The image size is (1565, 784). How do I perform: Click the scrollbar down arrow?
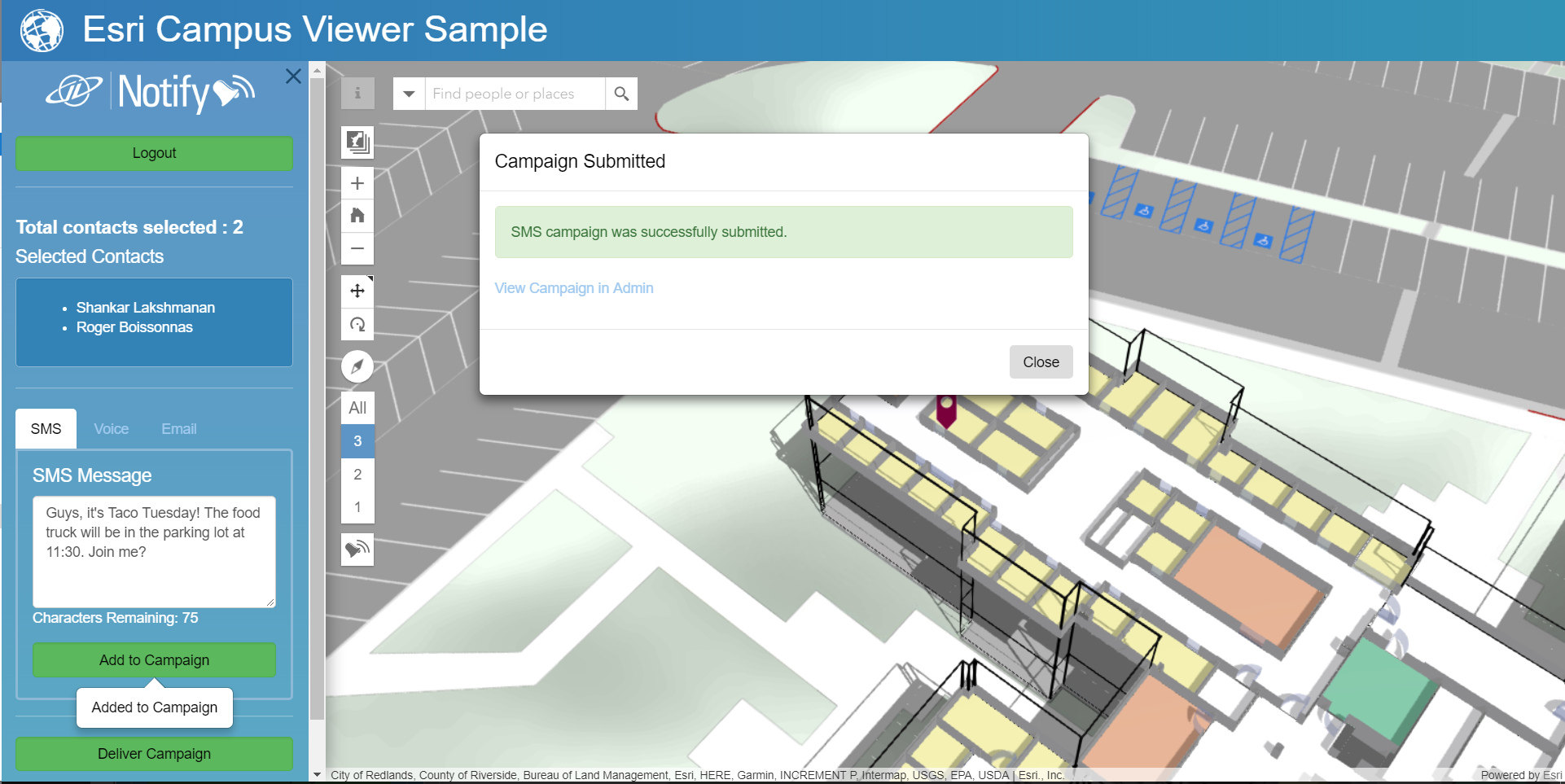click(317, 775)
